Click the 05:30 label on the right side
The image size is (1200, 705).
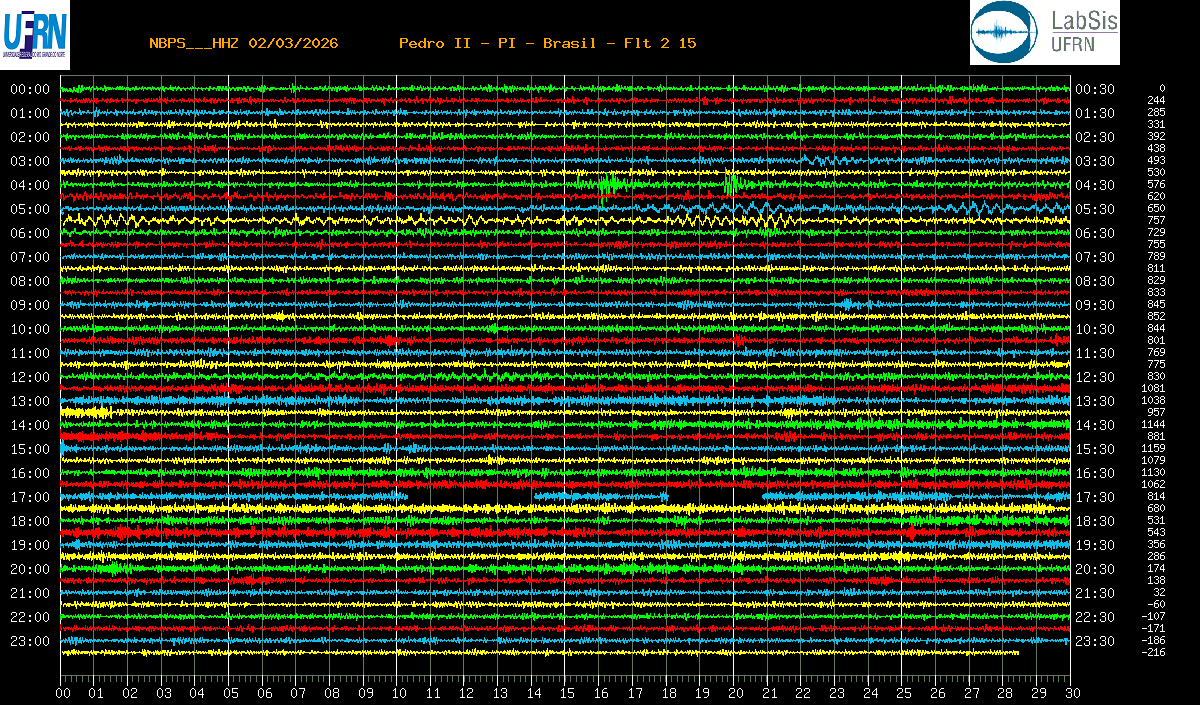1095,209
